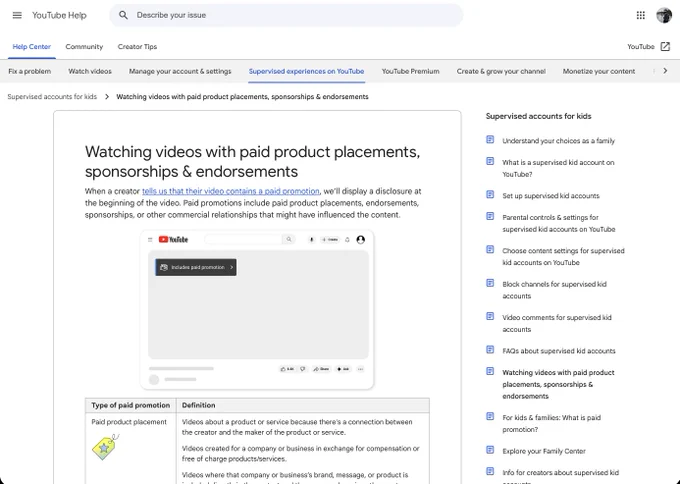Open Create & grow your channel topic
The height and width of the screenshot is (484, 680).
501,71
